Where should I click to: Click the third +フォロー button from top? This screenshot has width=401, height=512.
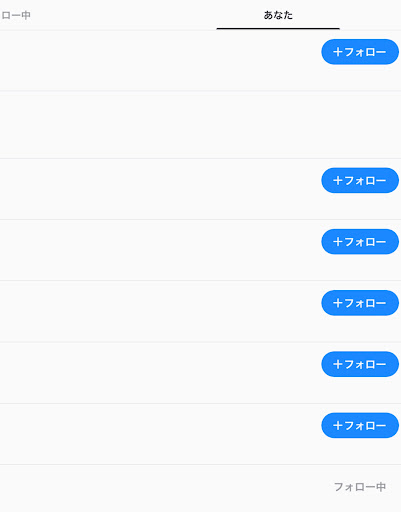360,242
